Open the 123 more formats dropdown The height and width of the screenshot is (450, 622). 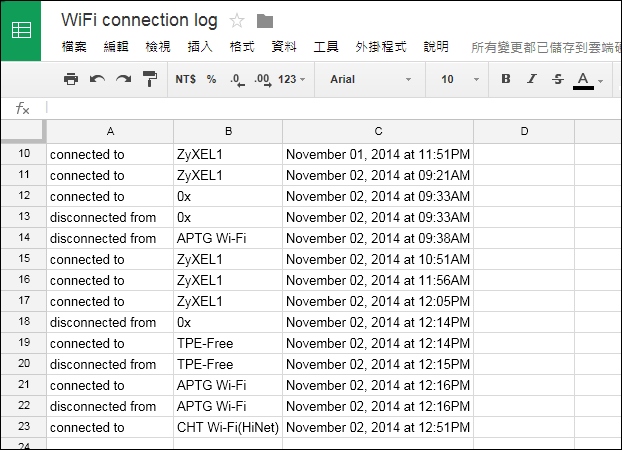click(x=291, y=79)
